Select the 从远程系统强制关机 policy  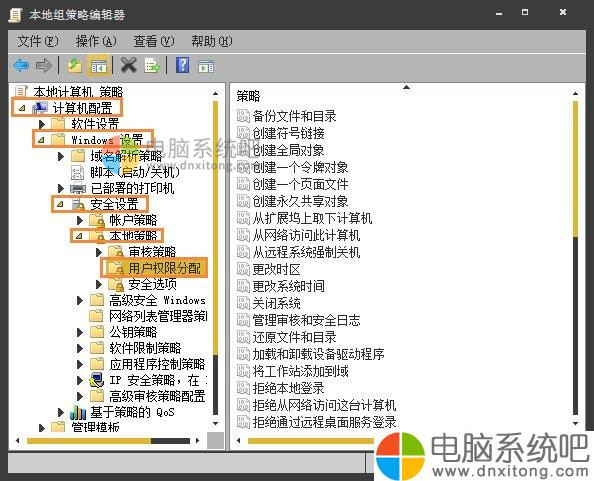click(306, 252)
